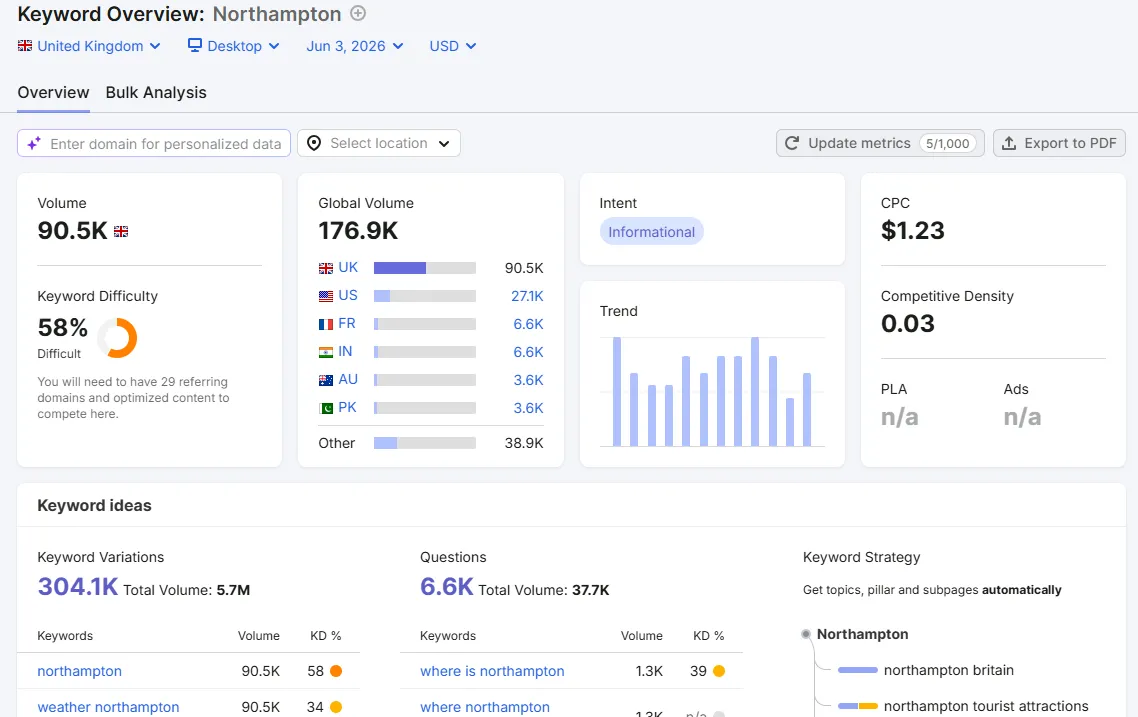Open the Jun 3, 2026 date dropdown
Screen dimensions: 1138x717
(354, 46)
